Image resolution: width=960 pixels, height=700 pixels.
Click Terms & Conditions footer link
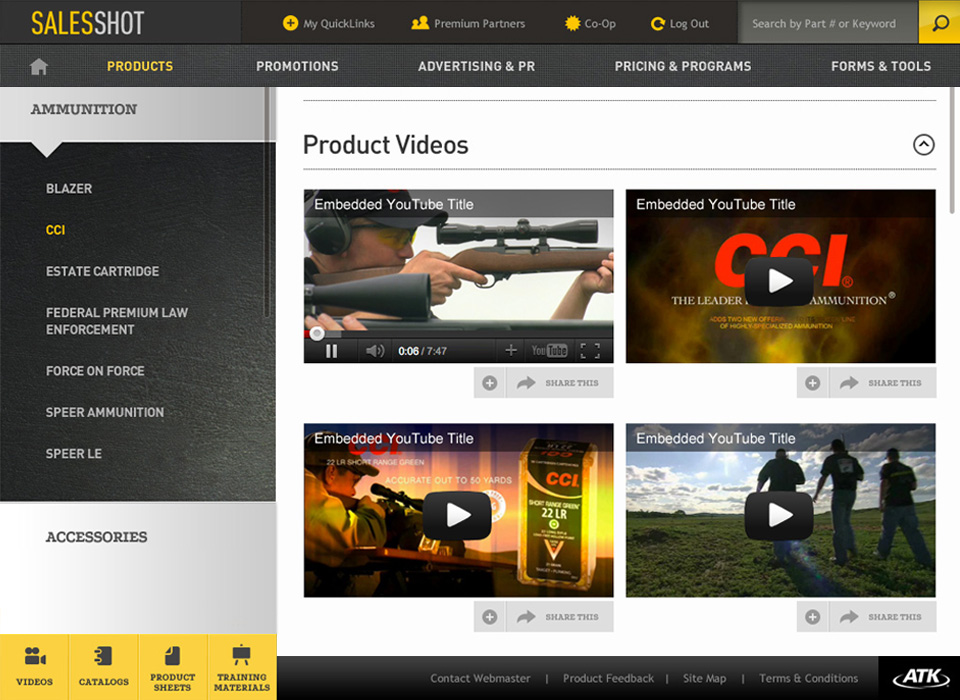808,679
